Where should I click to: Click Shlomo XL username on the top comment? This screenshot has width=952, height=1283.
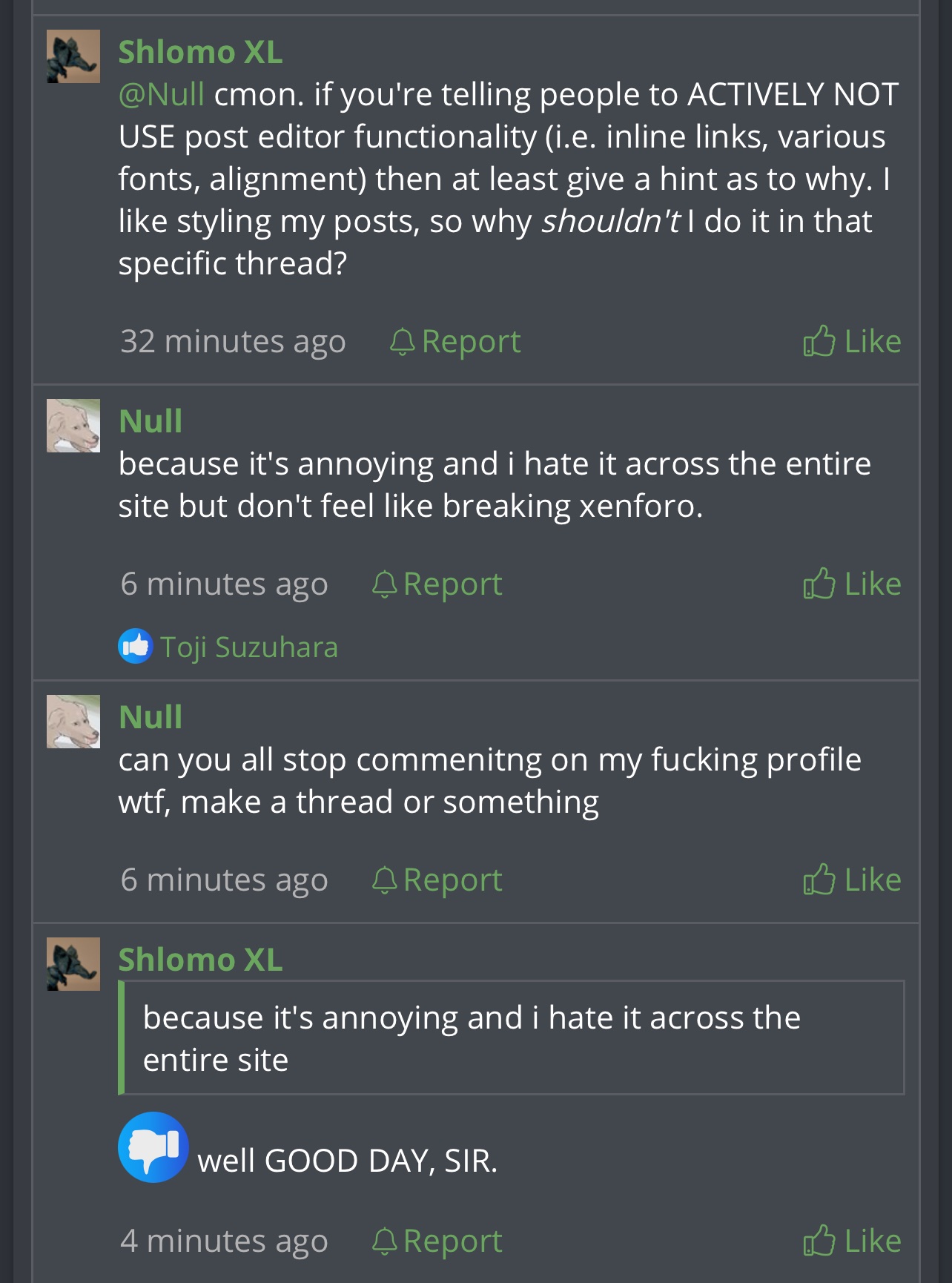tap(200, 52)
